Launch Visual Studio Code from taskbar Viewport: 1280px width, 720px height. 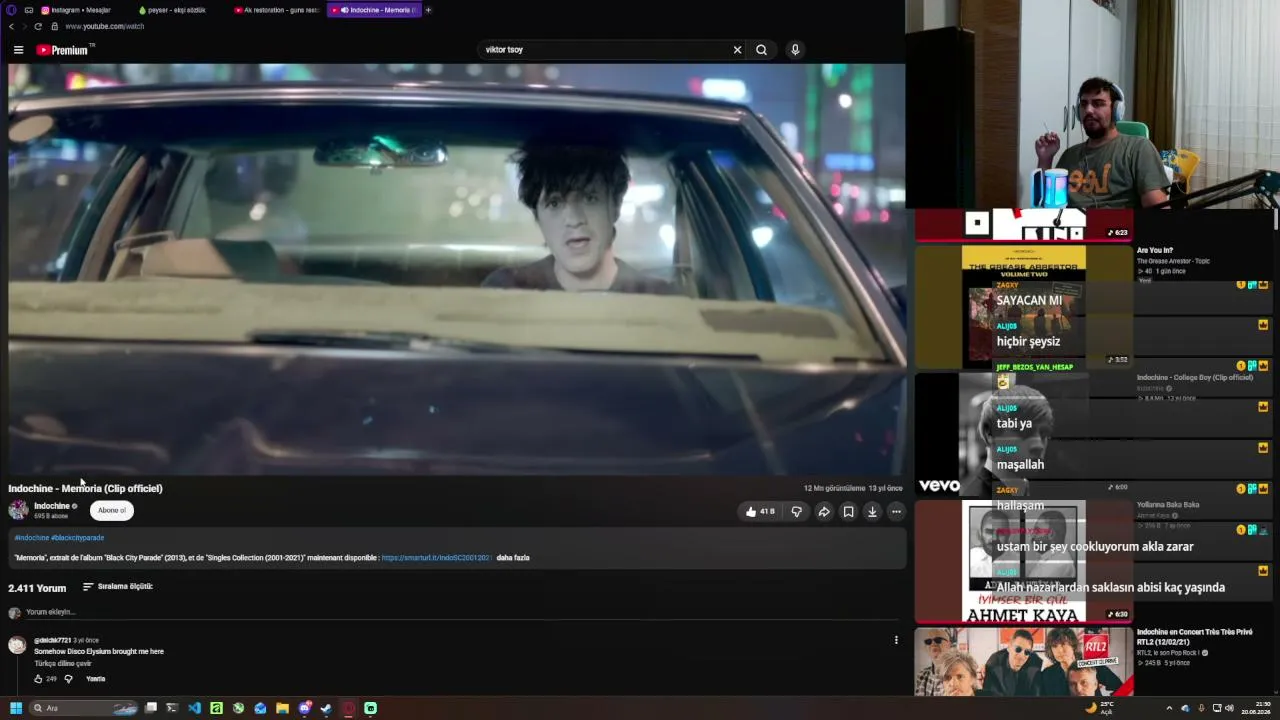click(194, 708)
